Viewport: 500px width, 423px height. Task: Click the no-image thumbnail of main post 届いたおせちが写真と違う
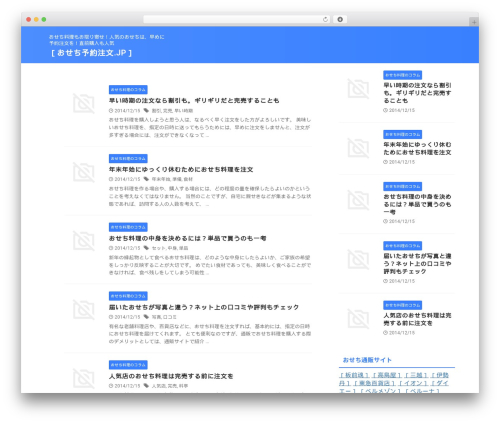click(84, 310)
